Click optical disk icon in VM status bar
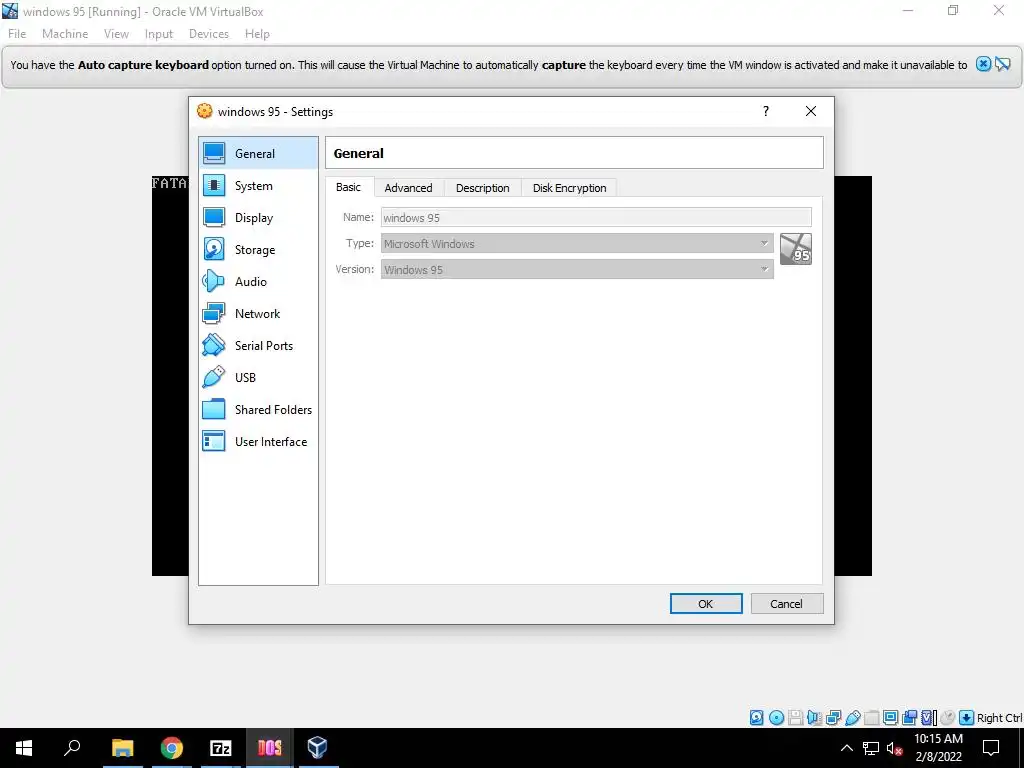The image size is (1024, 768). pyautogui.click(x=776, y=718)
